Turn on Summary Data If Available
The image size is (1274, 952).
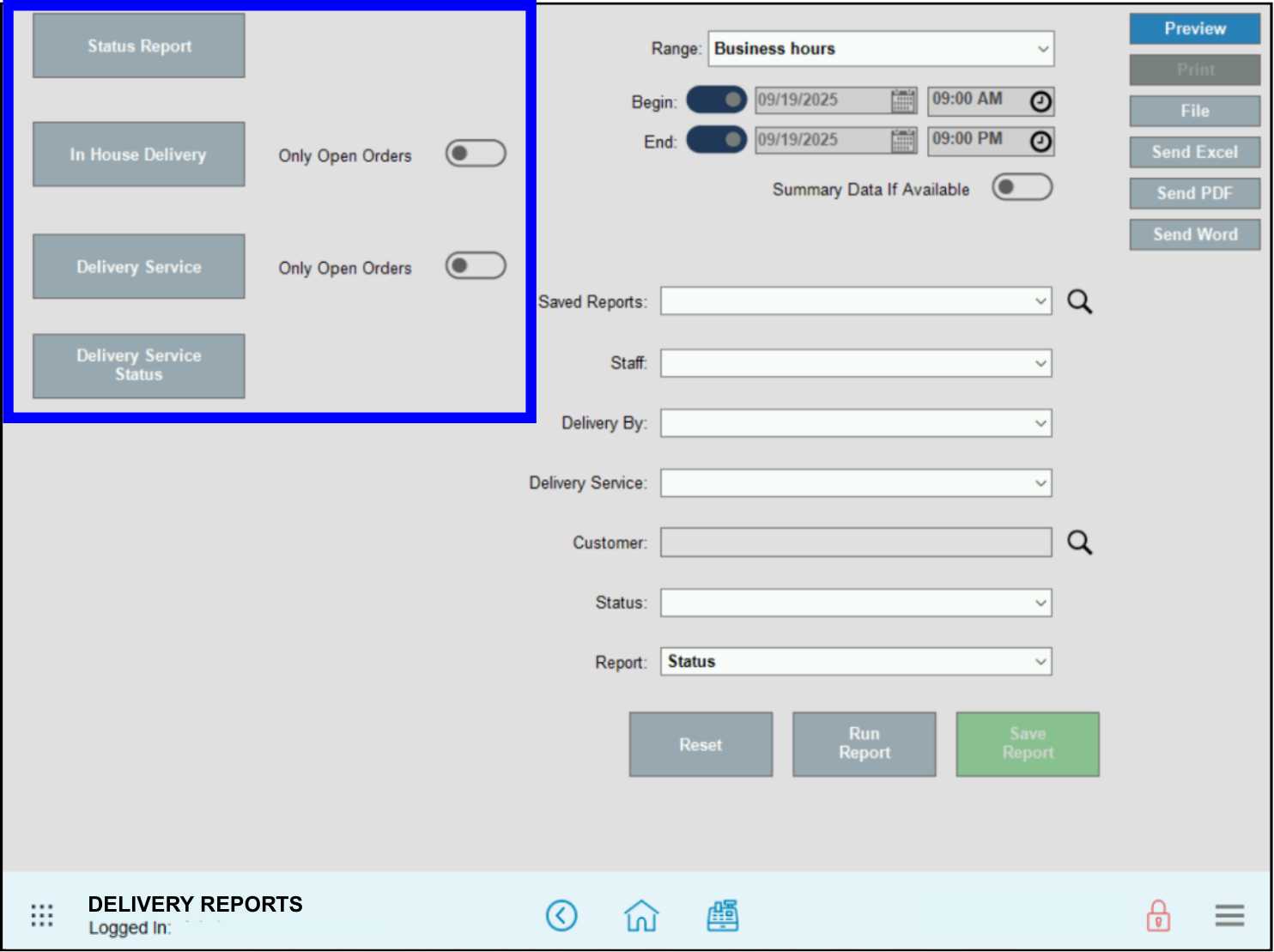[x=1022, y=187]
